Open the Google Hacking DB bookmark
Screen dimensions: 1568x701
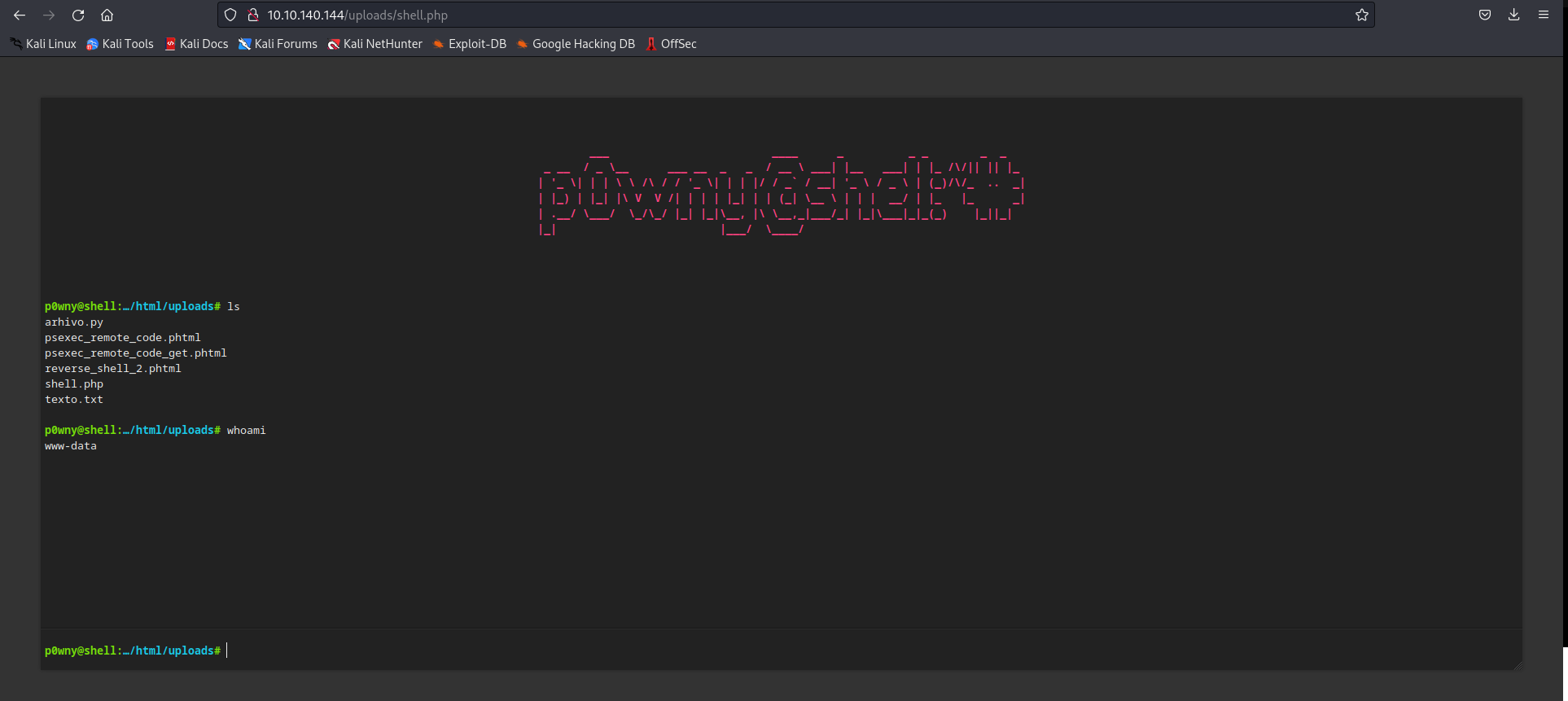point(576,44)
